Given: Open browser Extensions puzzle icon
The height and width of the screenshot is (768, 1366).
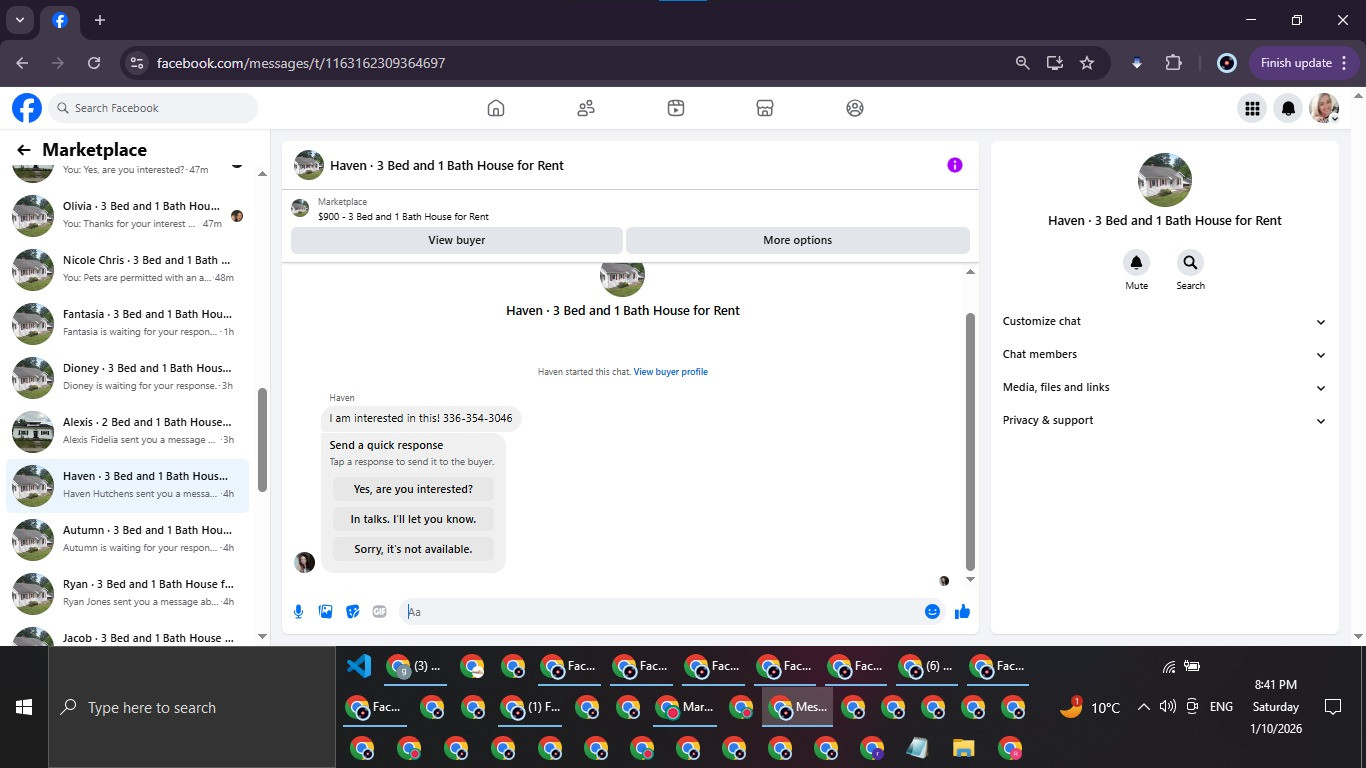Looking at the screenshot, I should click(1174, 63).
